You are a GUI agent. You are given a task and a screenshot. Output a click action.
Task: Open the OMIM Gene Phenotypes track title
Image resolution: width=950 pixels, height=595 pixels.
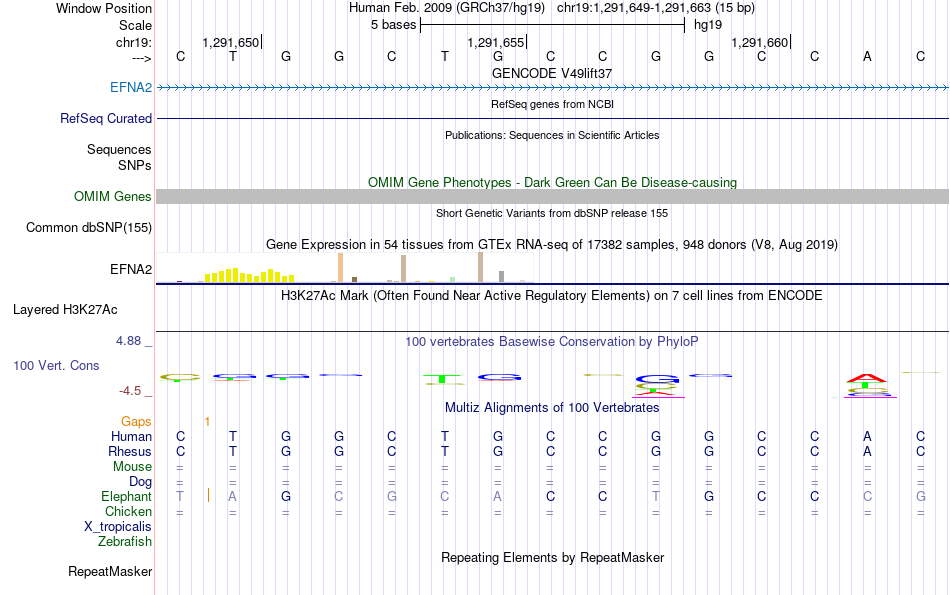coord(553,182)
